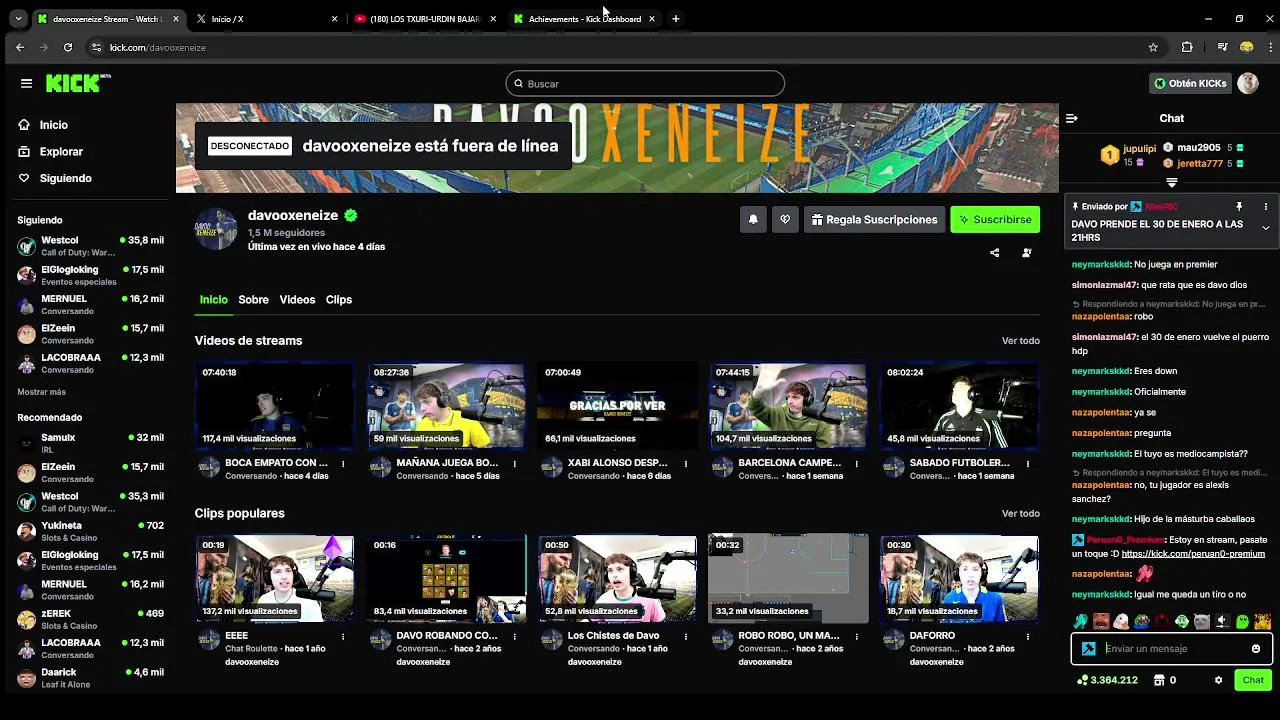Open Explorar in sidebar
Screen dimensions: 1280x720
pos(61,152)
